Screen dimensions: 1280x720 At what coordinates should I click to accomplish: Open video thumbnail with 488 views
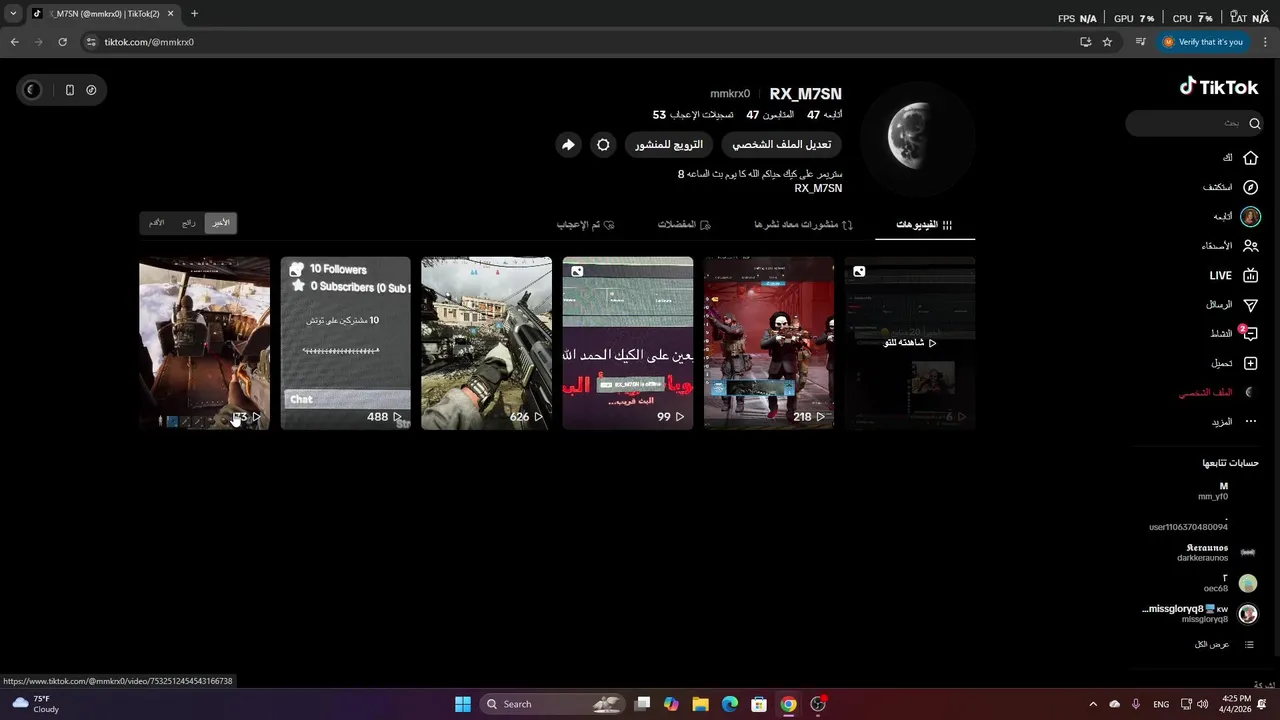(x=345, y=343)
